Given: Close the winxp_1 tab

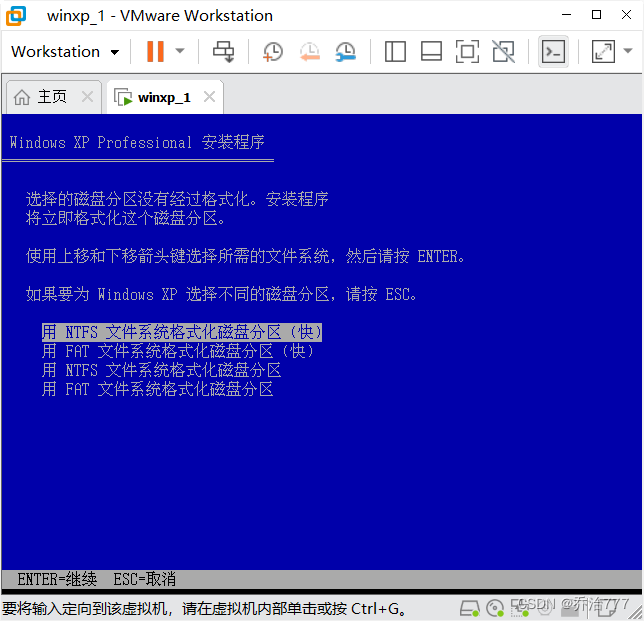Looking at the screenshot, I should (209, 97).
